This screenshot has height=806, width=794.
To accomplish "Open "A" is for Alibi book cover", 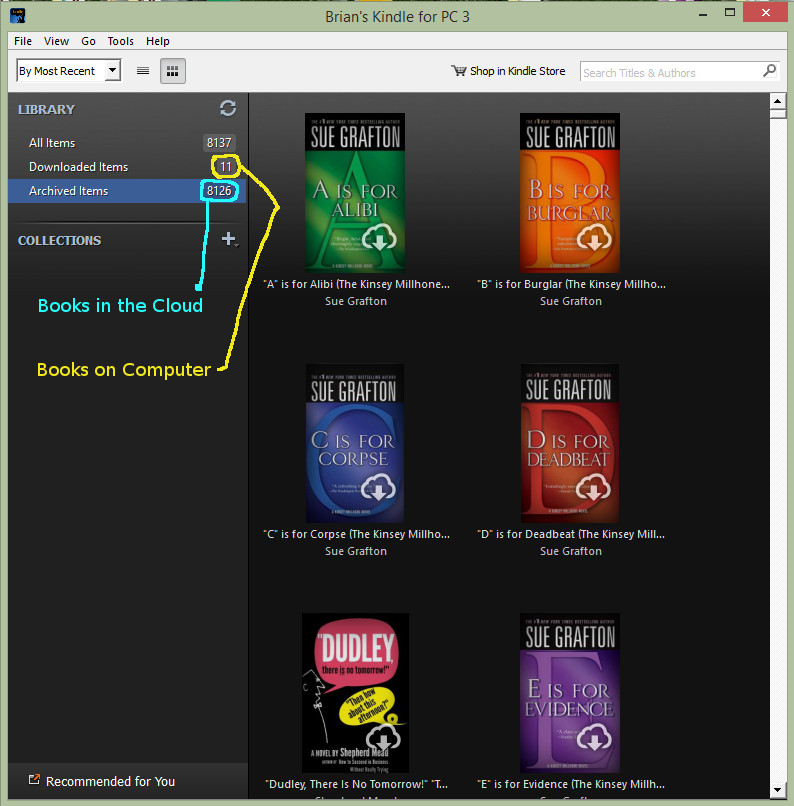I will 355,193.
